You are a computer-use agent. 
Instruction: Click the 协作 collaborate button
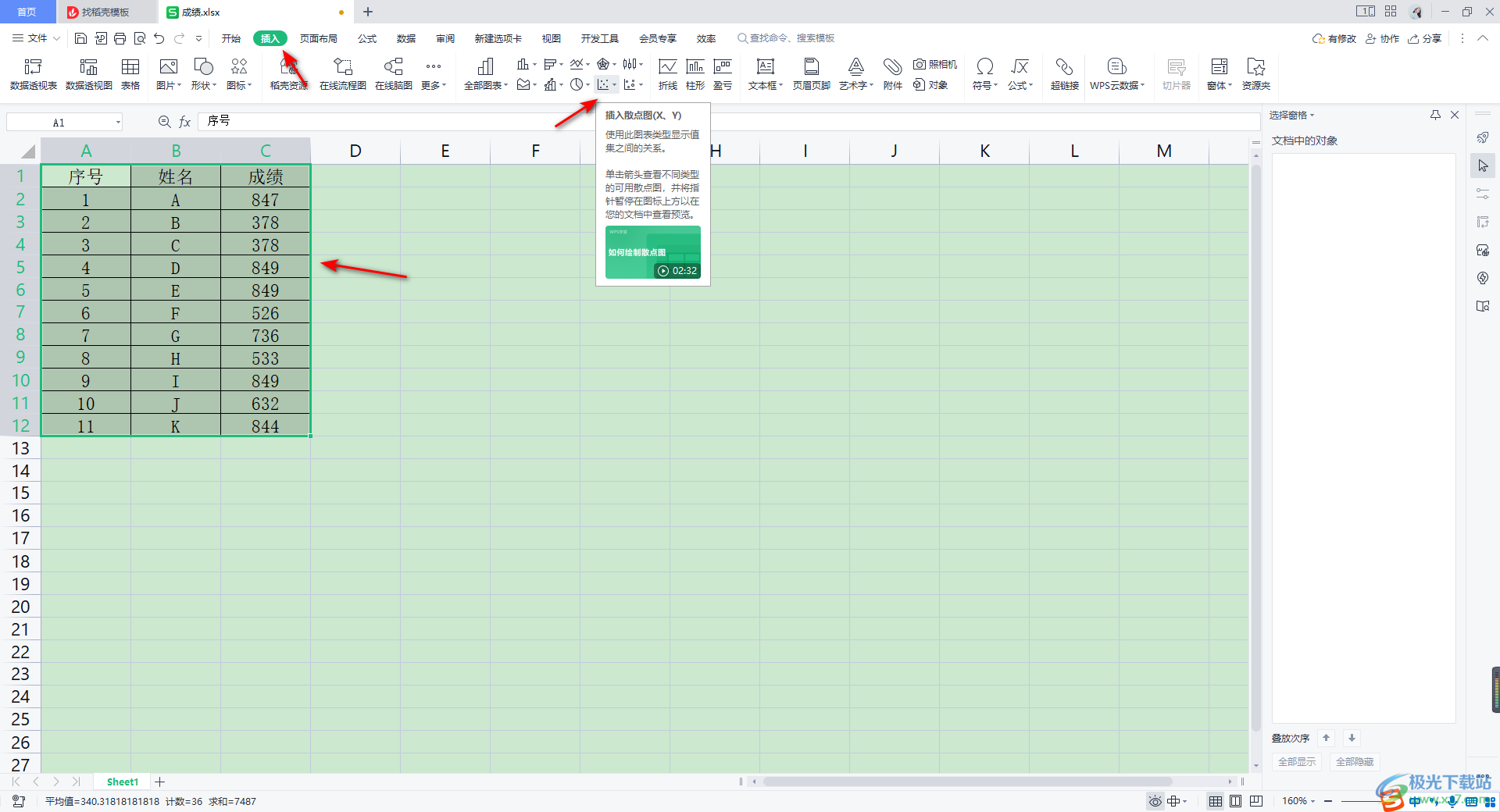(1382, 38)
